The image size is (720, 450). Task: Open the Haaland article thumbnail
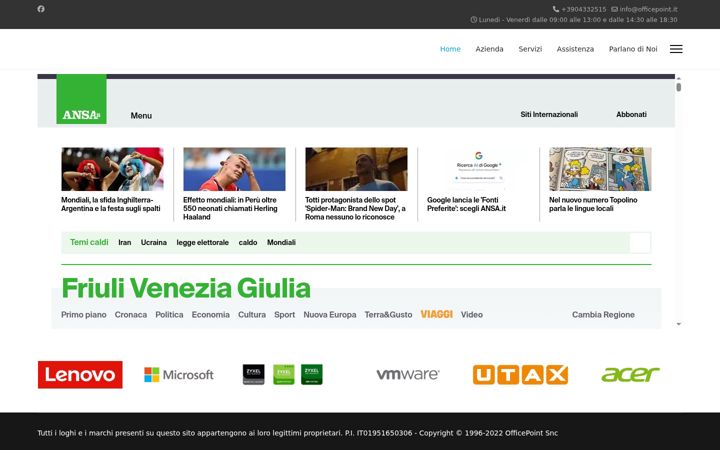point(234,169)
